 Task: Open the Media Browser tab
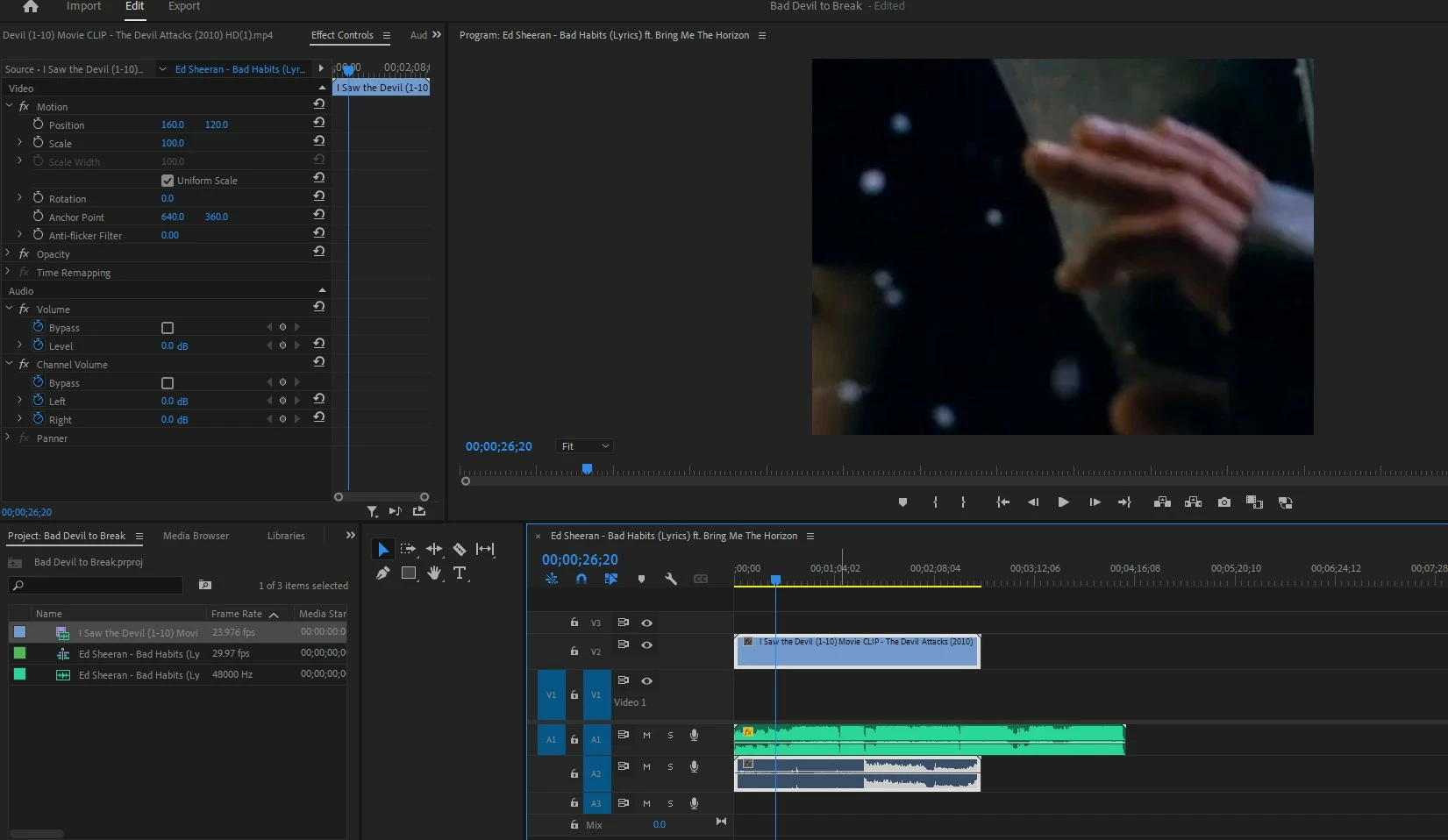click(x=196, y=536)
